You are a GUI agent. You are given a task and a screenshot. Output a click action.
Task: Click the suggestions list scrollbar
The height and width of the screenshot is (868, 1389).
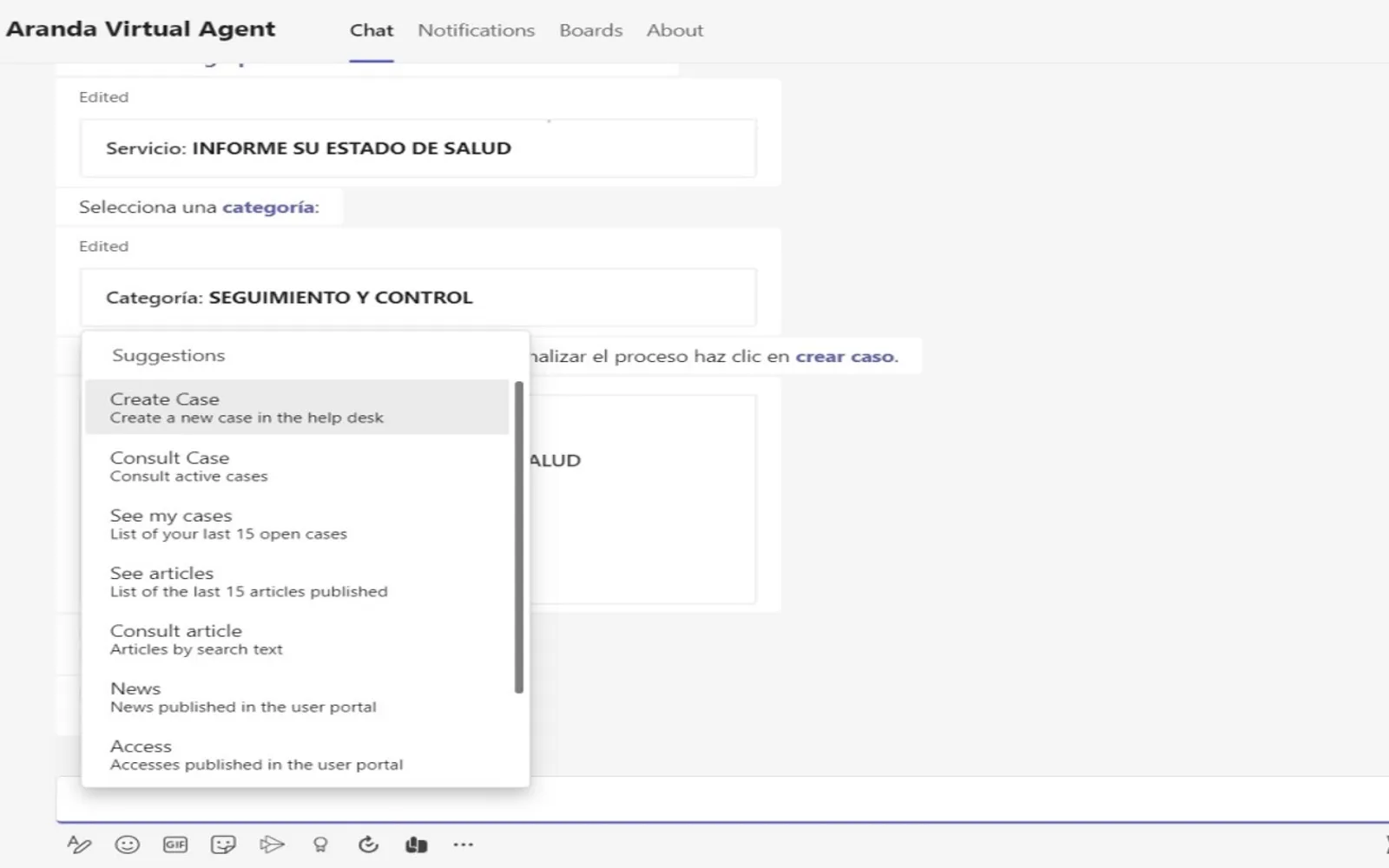point(519,537)
